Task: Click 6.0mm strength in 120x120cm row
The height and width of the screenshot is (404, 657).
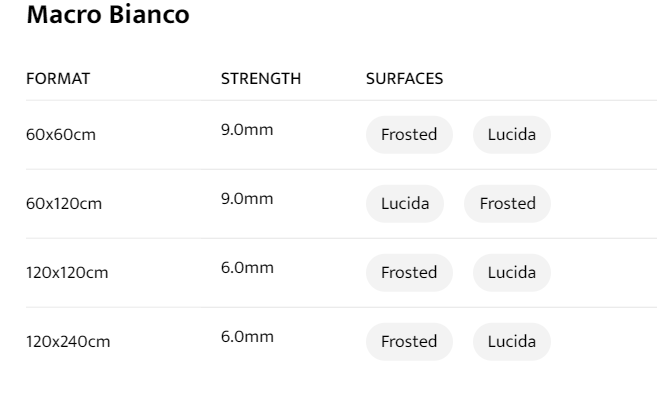Action: [x=247, y=268]
